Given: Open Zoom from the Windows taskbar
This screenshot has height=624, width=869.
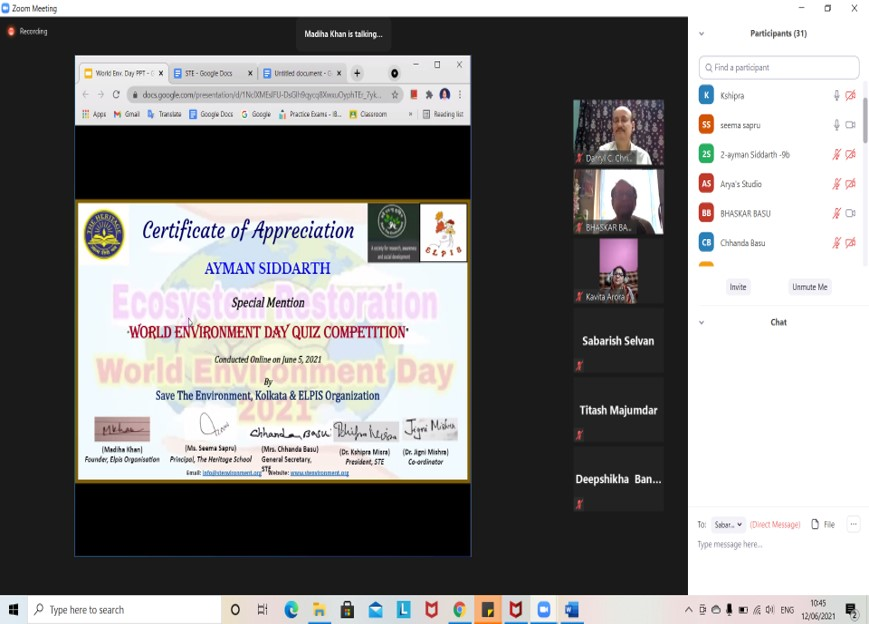Looking at the screenshot, I should coord(544,610).
